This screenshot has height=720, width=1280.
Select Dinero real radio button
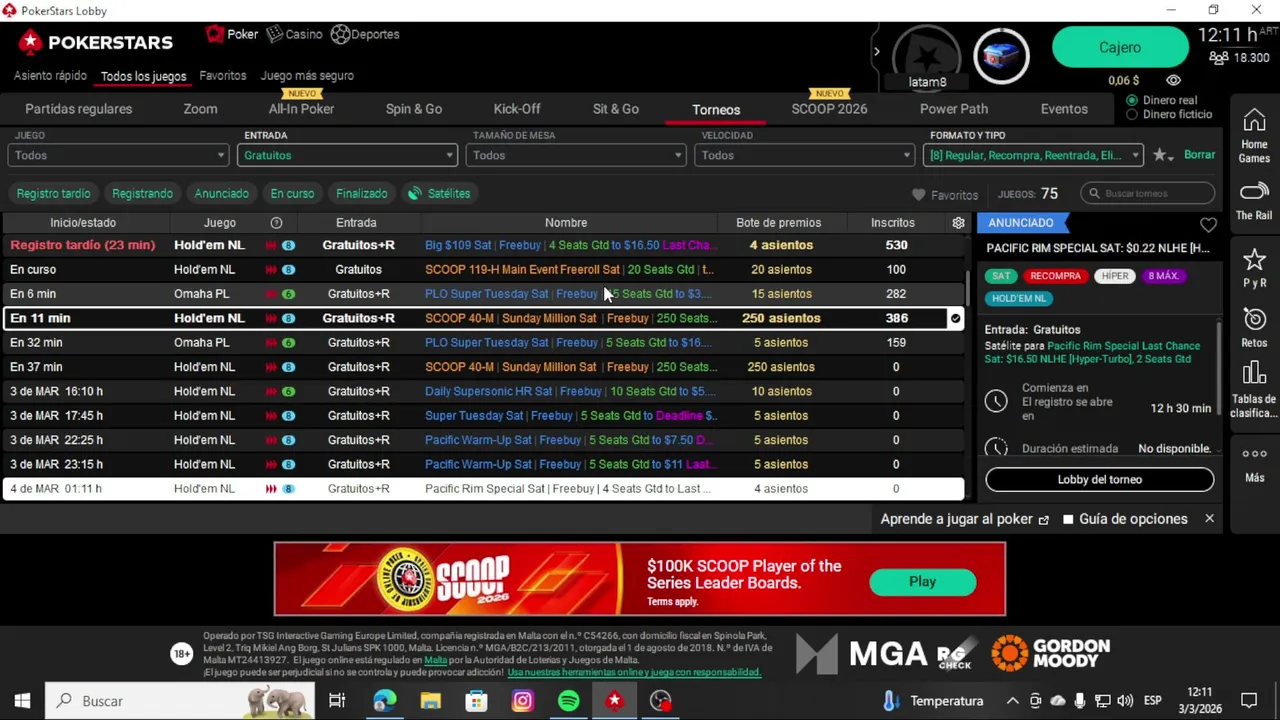pyautogui.click(x=1132, y=100)
